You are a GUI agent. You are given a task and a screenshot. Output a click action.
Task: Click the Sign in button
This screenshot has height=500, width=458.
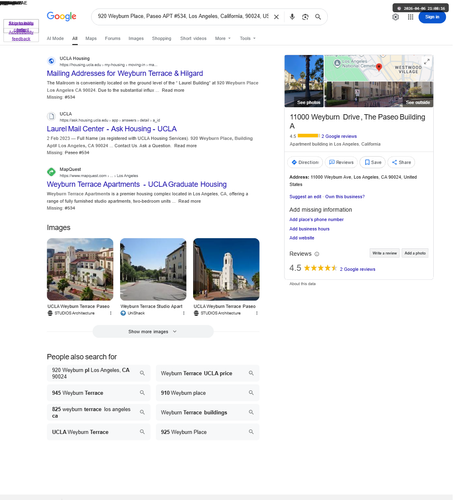432,17
